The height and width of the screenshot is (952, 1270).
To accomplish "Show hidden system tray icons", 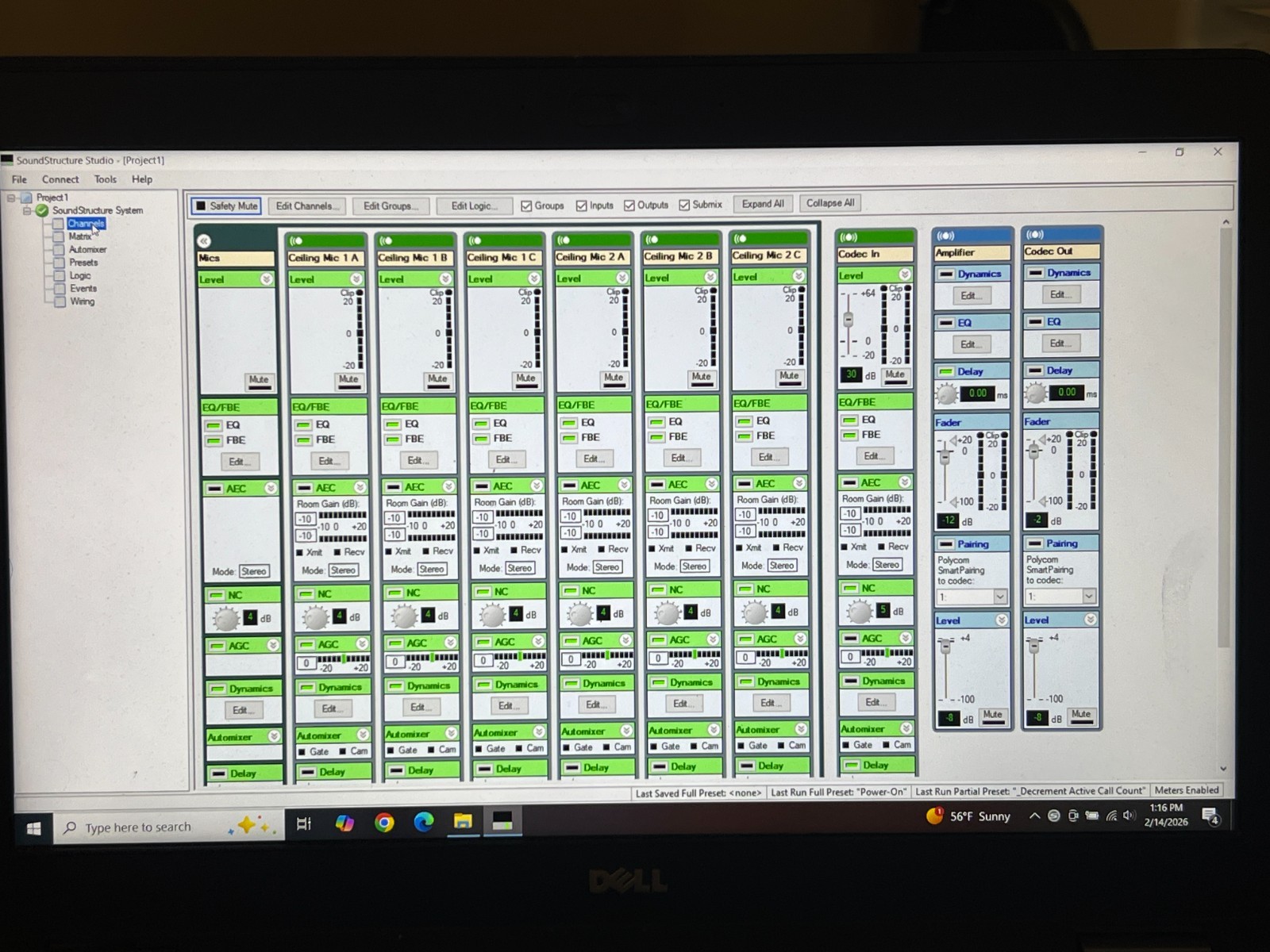I will click(x=1034, y=816).
